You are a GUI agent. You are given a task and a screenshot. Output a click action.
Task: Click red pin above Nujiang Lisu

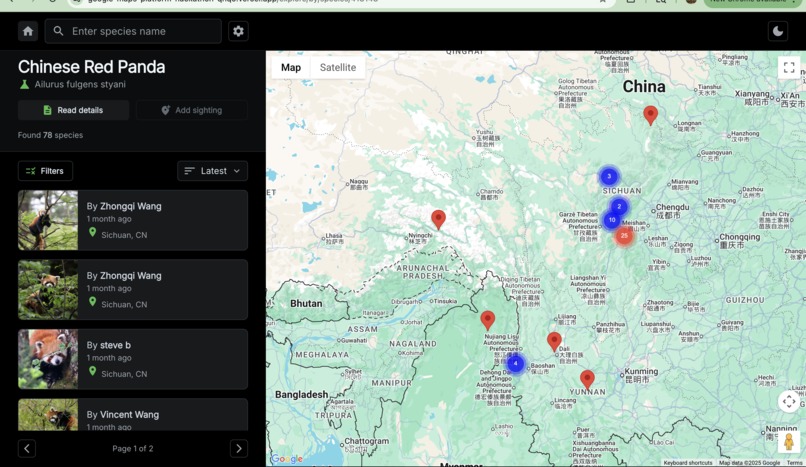(488, 320)
